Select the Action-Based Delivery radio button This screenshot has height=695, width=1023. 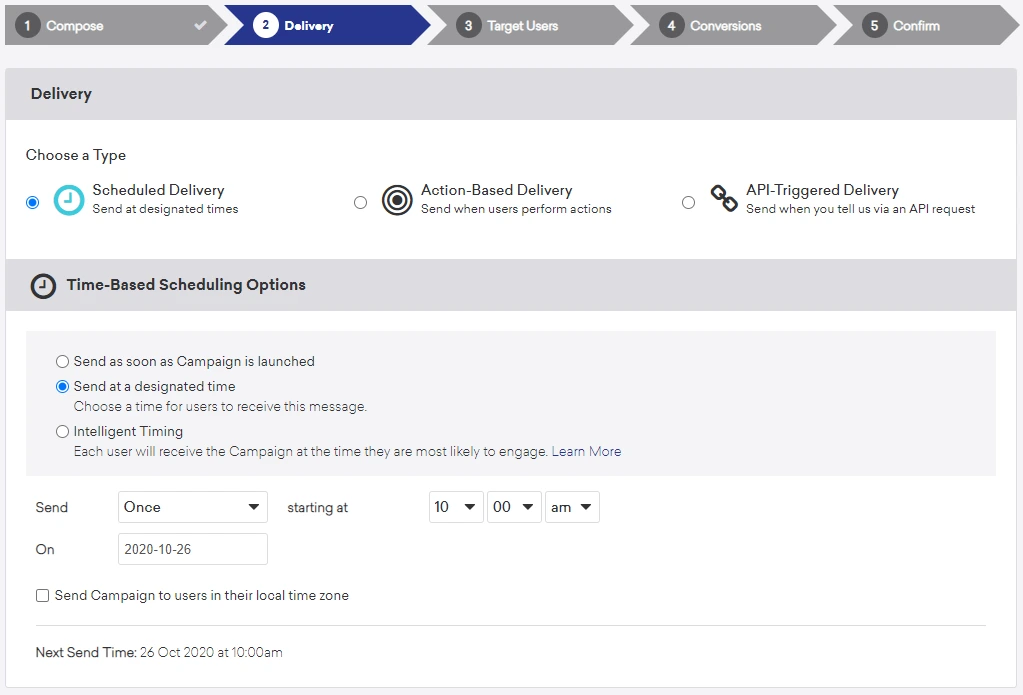click(x=360, y=203)
